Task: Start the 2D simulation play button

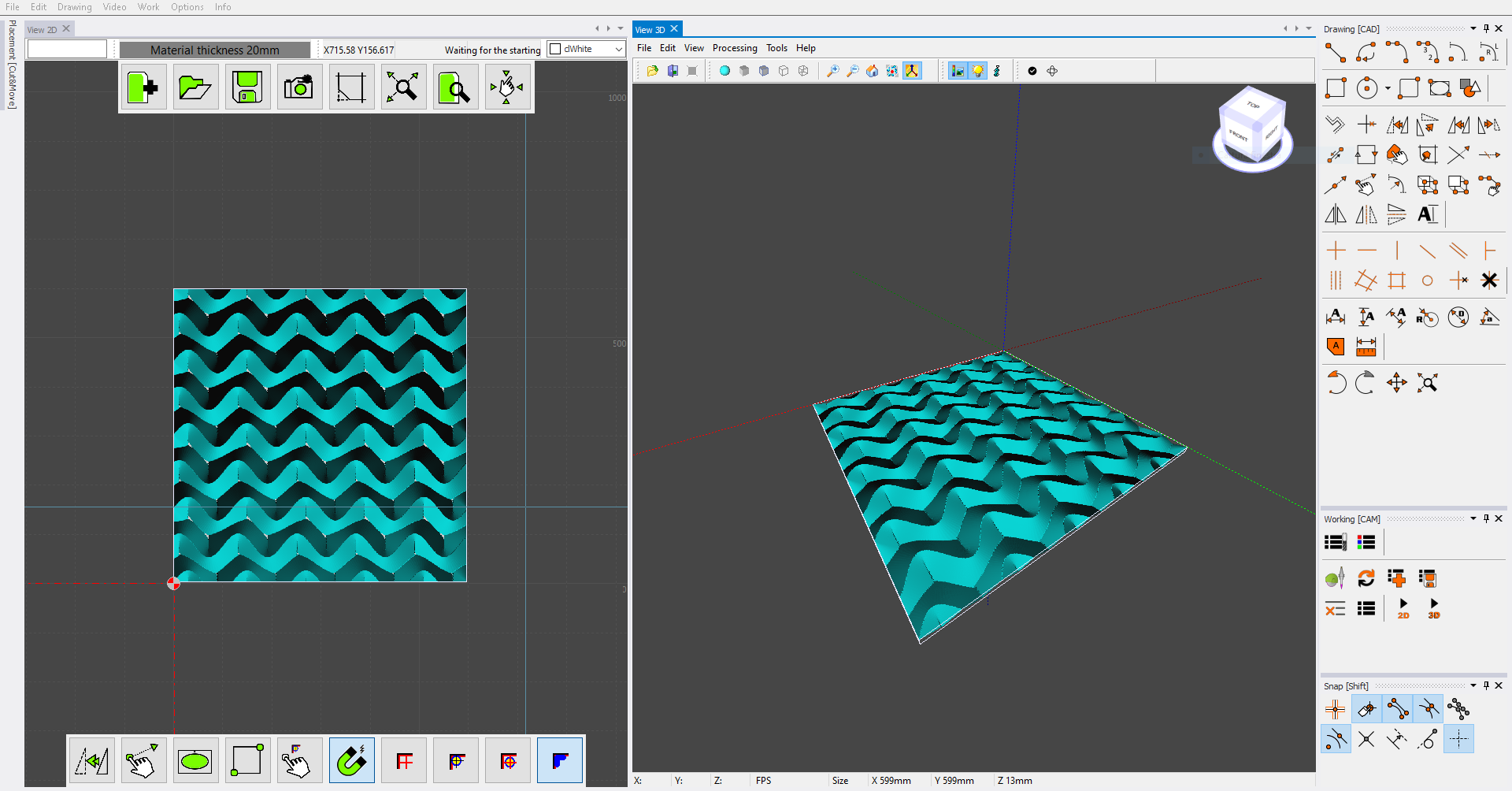Action: (x=1403, y=608)
